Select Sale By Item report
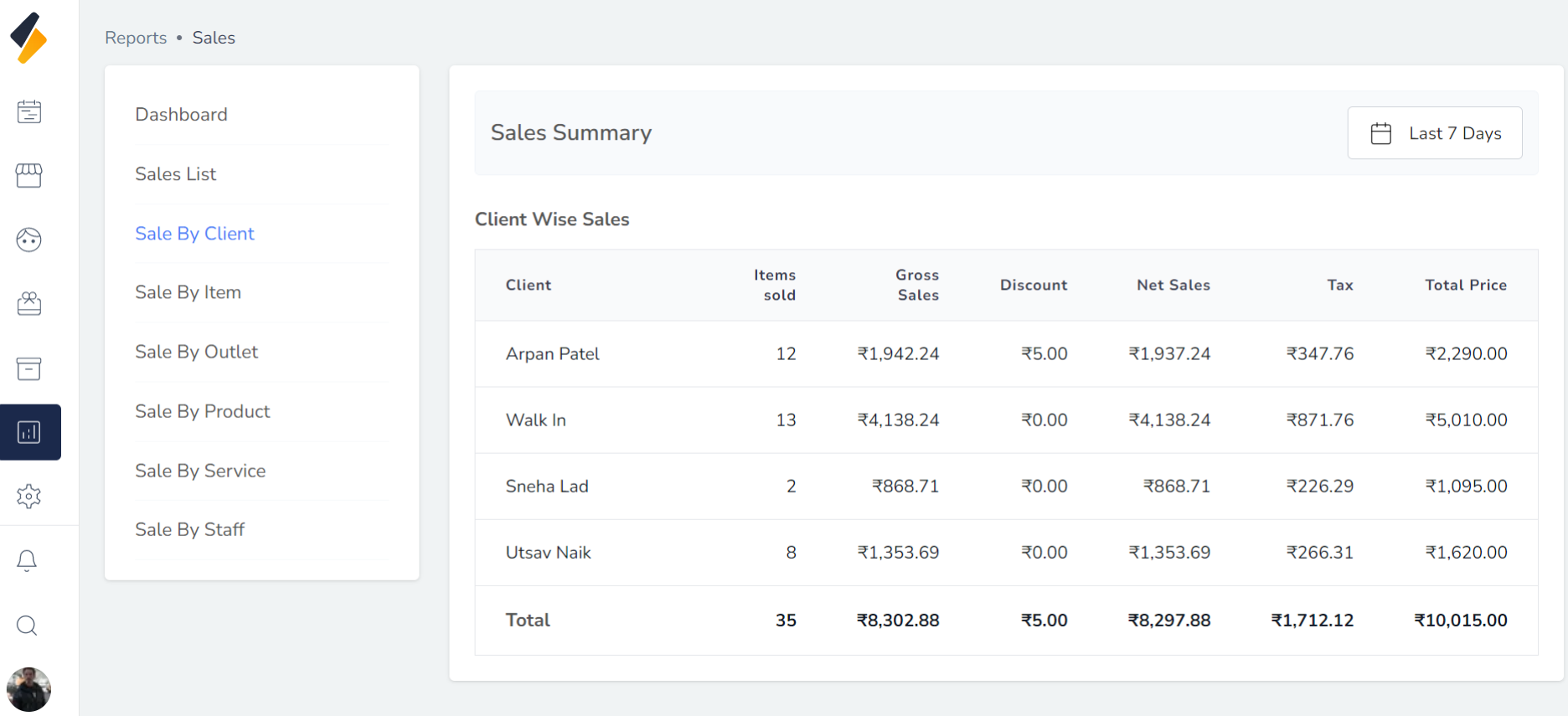Image resolution: width=1568 pixels, height=716 pixels. tap(188, 292)
